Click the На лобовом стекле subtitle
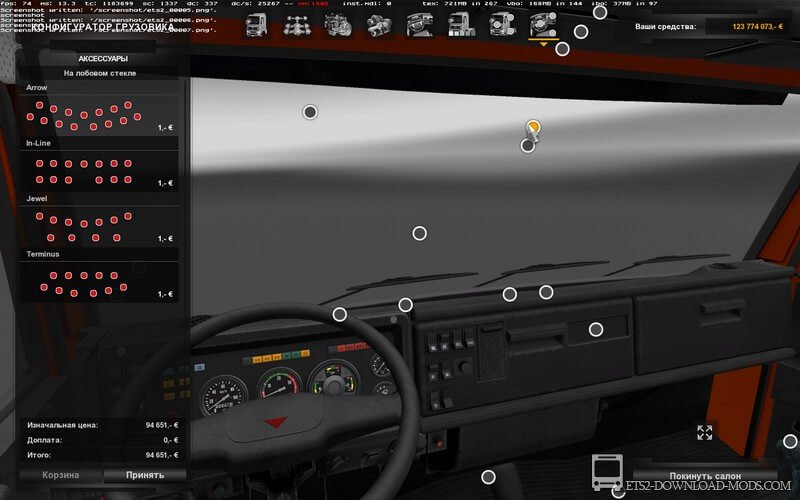The image size is (800, 500). [99, 73]
